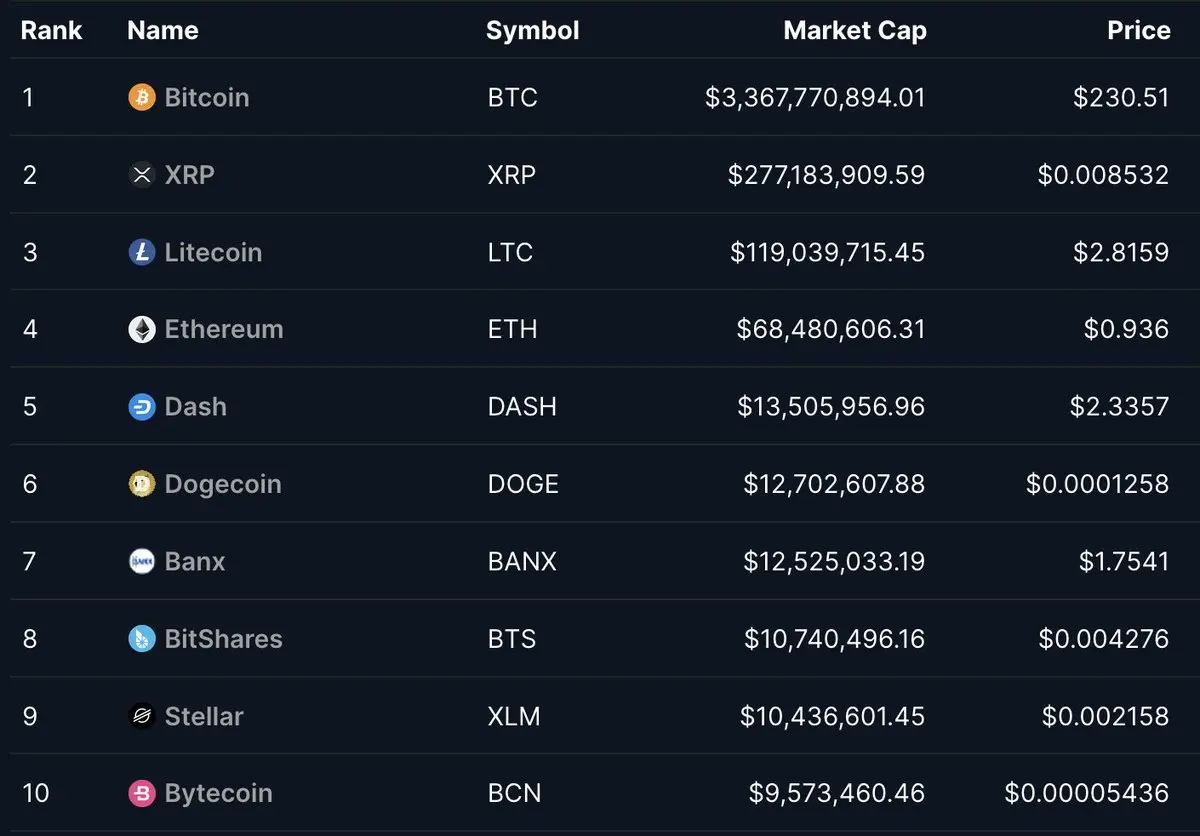Open the Stellar name link
1200x836 pixels.
(x=204, y=716)
